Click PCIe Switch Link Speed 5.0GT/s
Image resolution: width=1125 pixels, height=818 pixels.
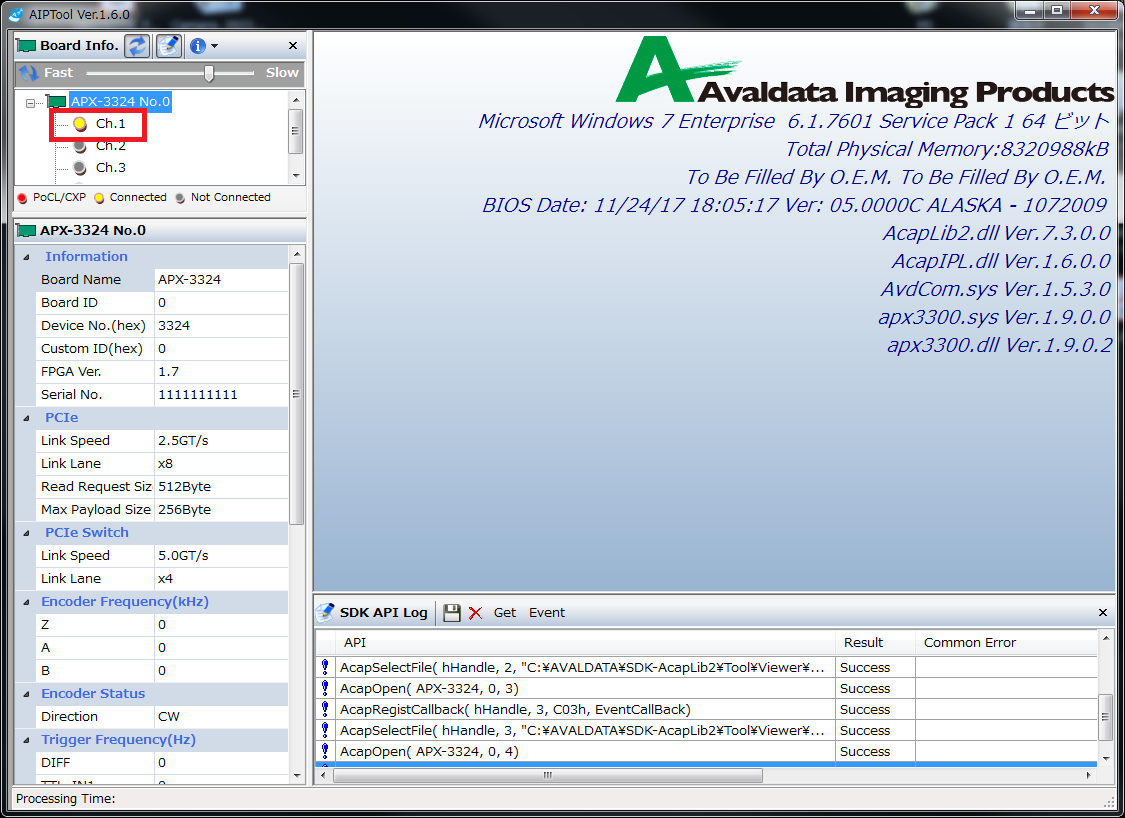click(x=221, y=555)
